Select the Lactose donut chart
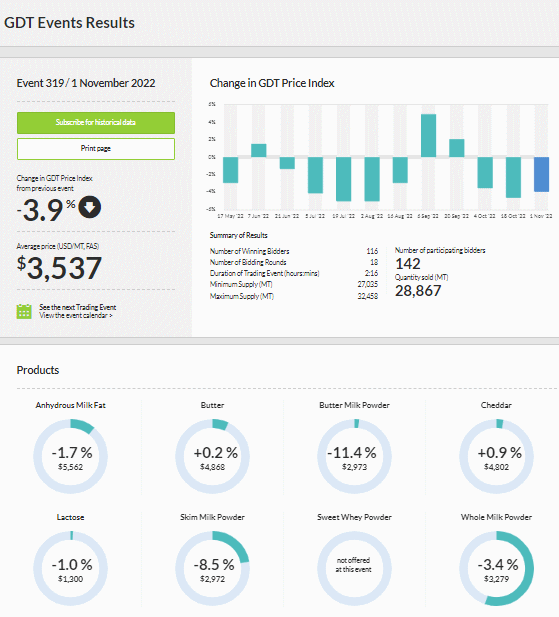559x617 pixels. [x=70, y=568]
